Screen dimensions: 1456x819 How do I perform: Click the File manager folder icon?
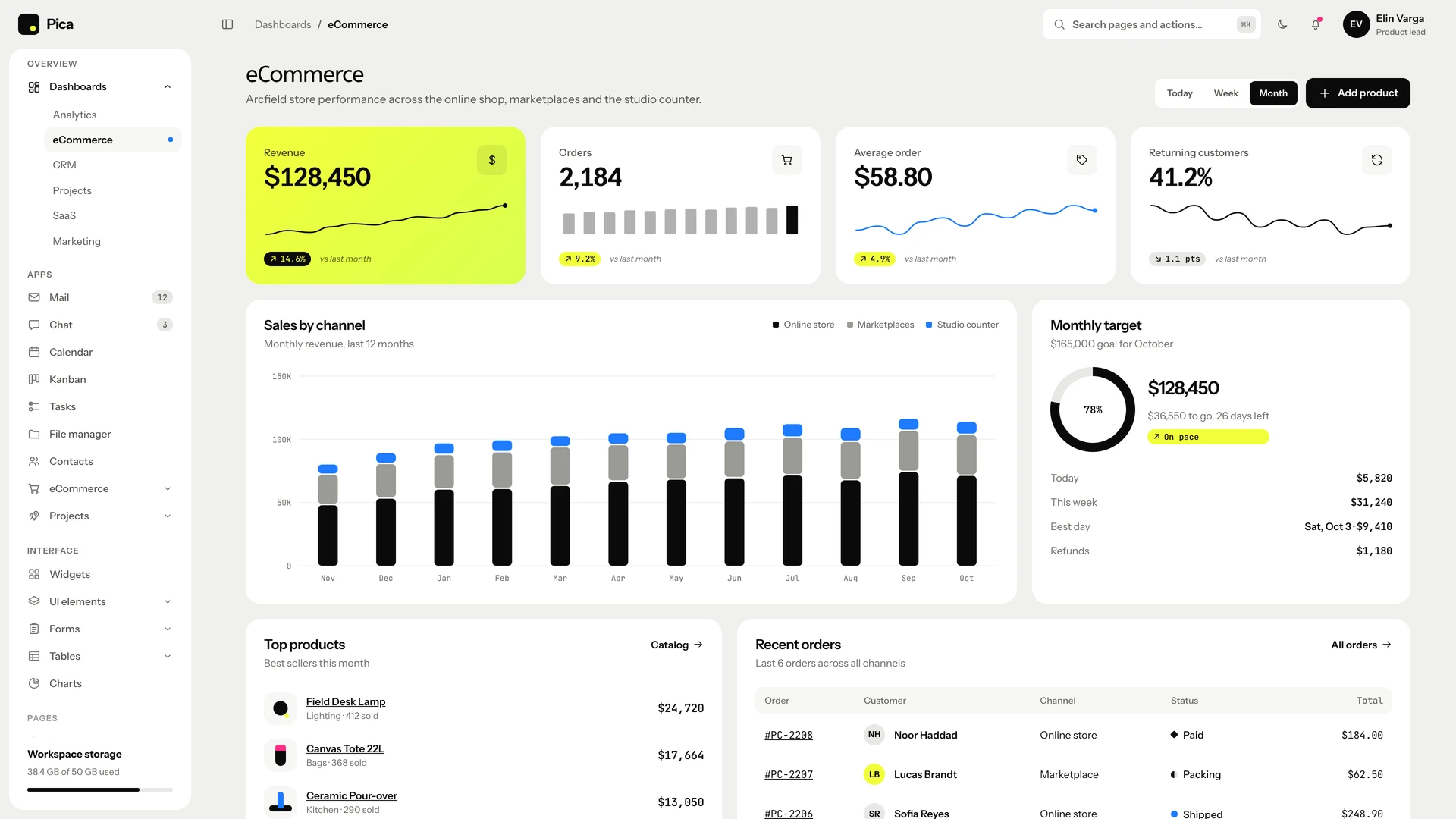[34, 434]
